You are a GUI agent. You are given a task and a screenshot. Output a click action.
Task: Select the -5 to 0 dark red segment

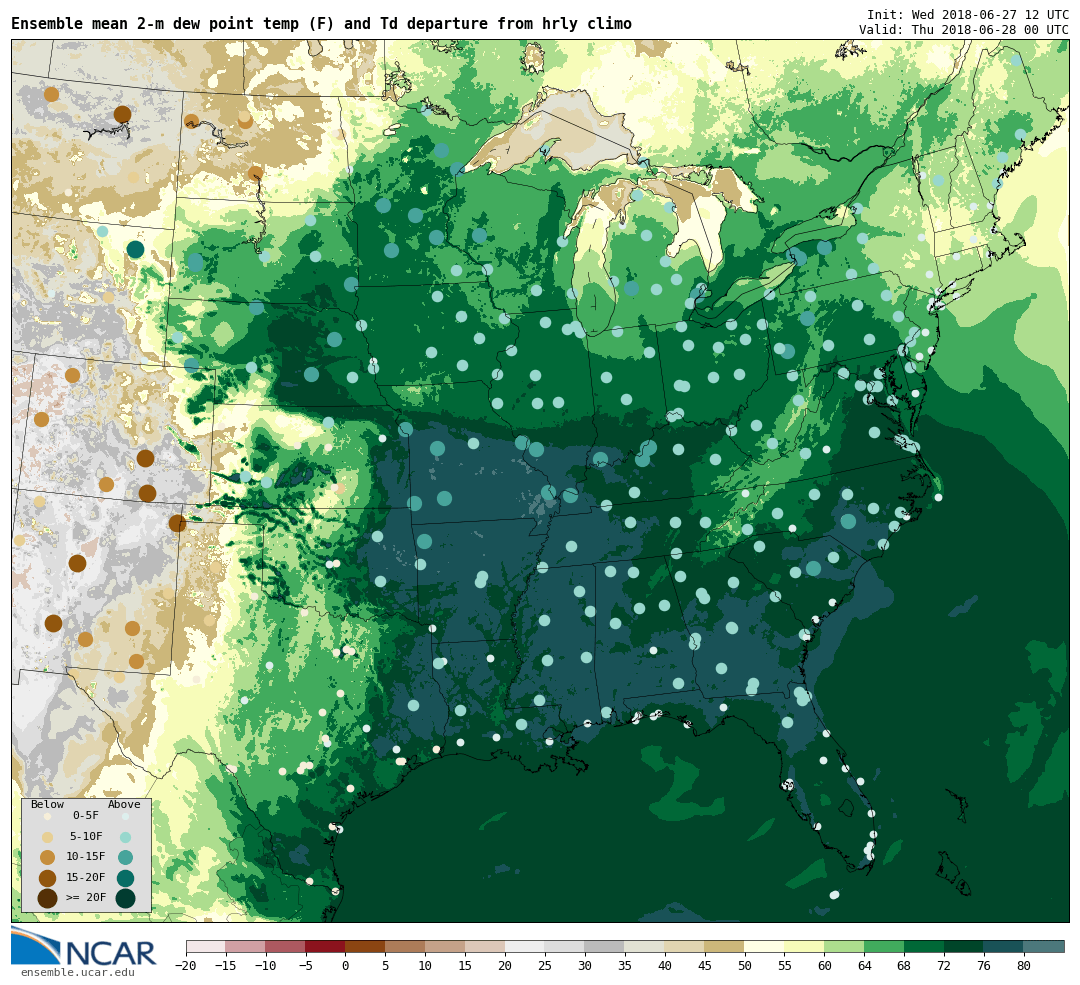coord(325,947)
